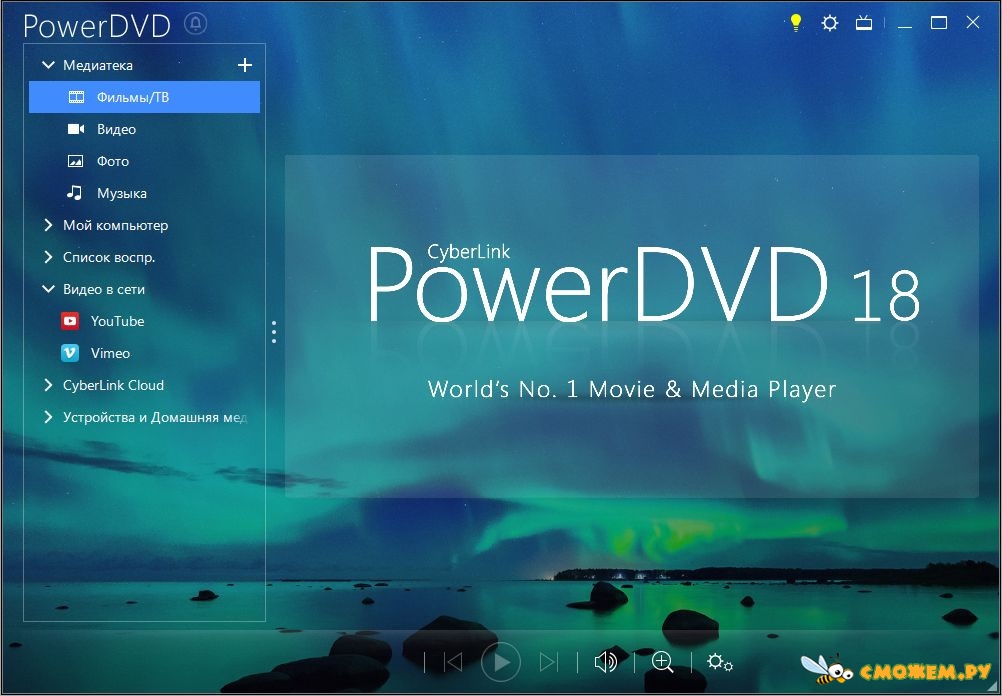Click the blue Vimeo icon

point(70,353)
